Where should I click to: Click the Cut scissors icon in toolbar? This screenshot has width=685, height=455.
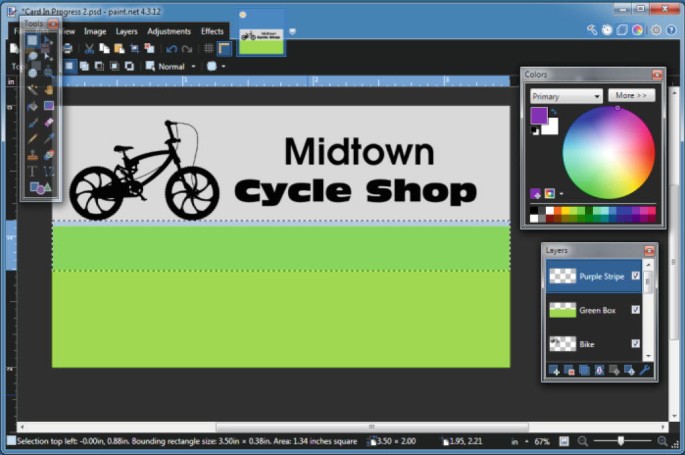point(89,48)
